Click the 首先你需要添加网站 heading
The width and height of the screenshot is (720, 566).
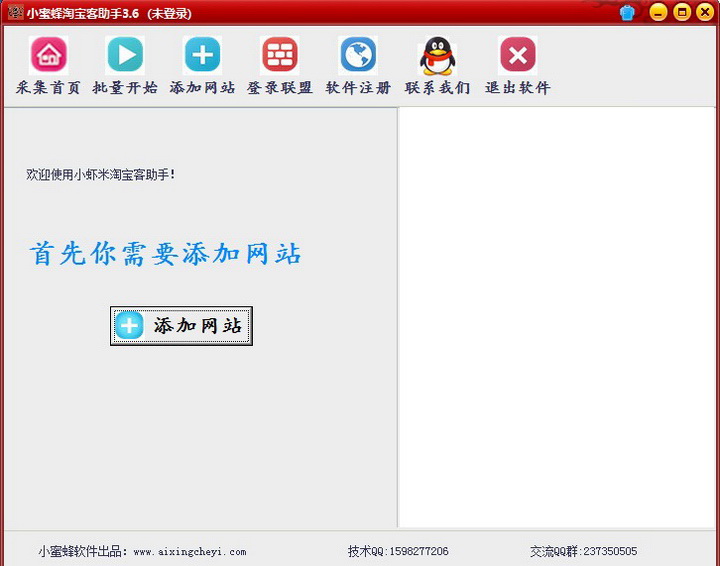tap(165, 253)
